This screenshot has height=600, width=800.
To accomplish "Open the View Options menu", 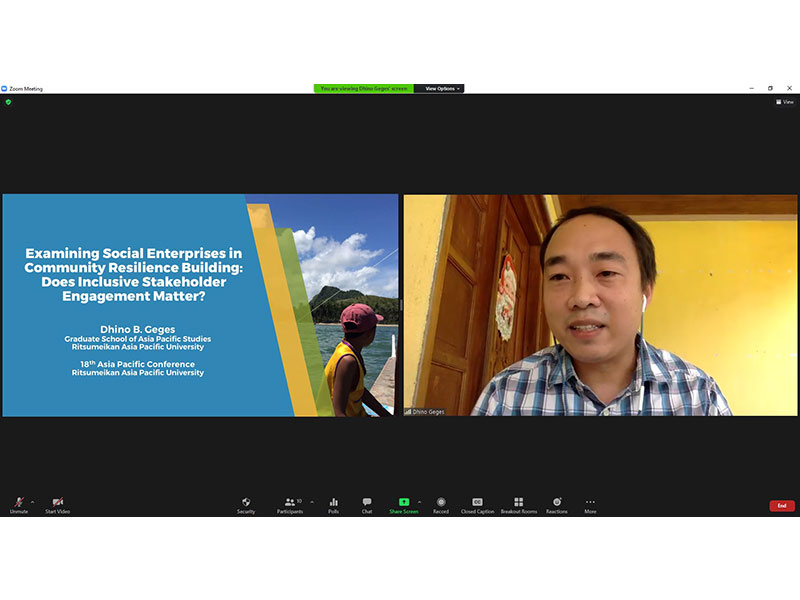I will pyautogui.click(x=439, y=88).
